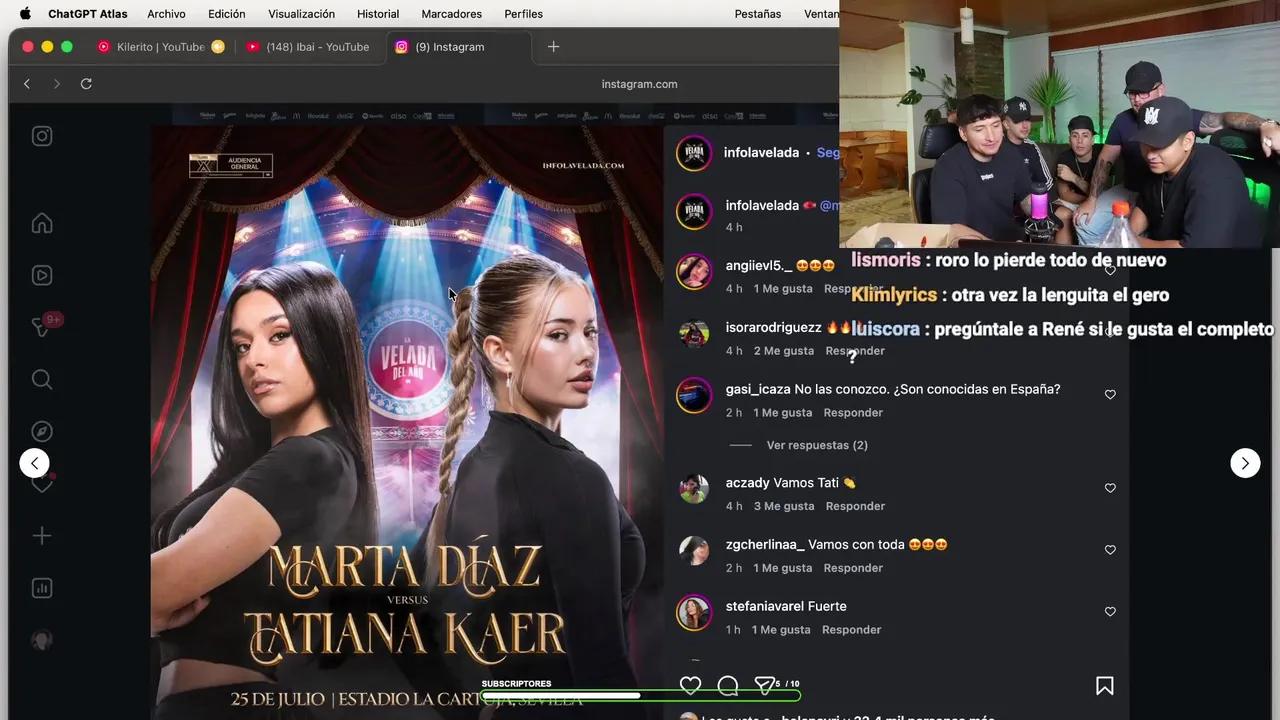Click the Marta Díaz versus Tatiana Kaer poster

407,422
